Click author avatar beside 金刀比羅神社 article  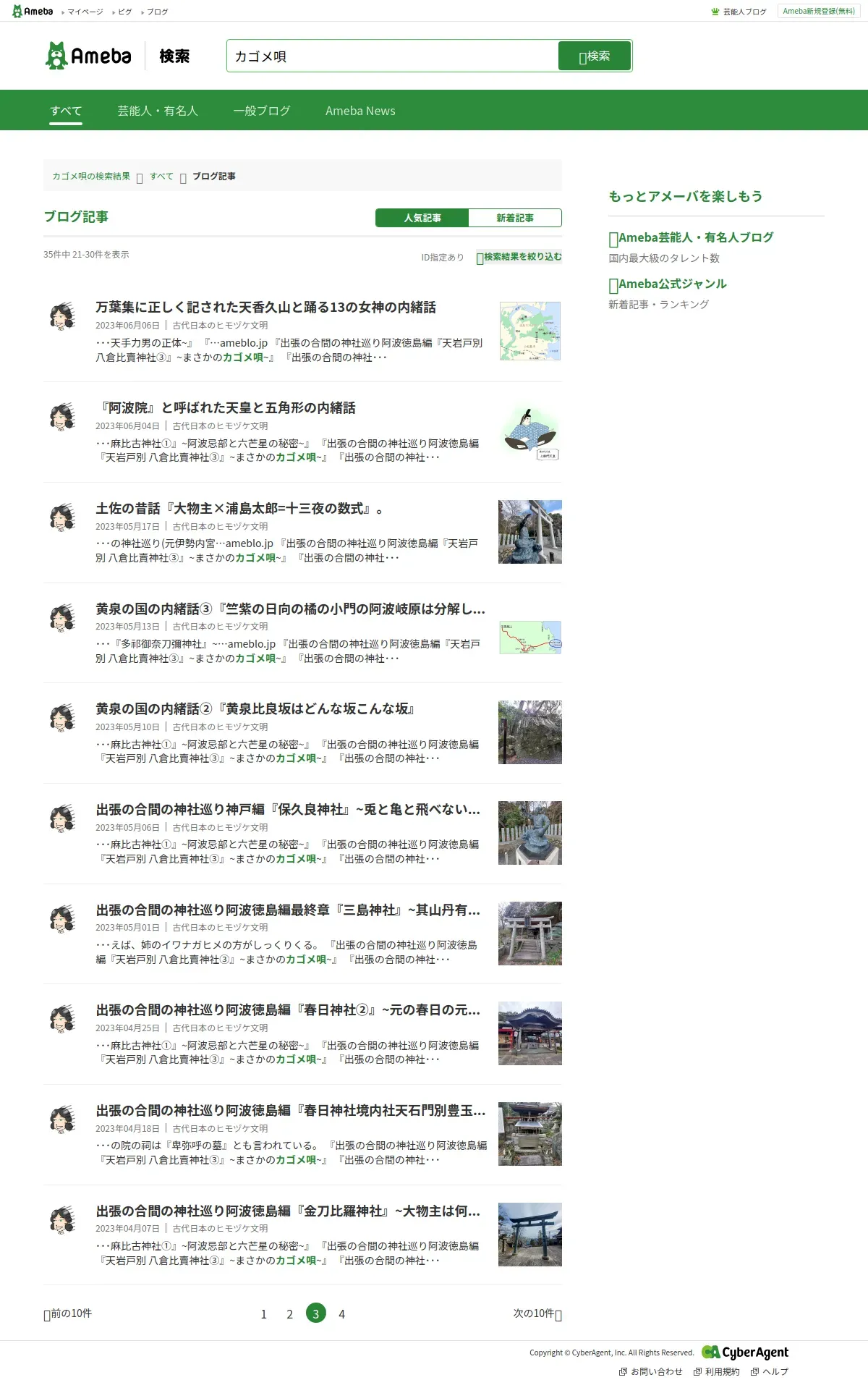pyautogui.click(x=63, y=1220)
